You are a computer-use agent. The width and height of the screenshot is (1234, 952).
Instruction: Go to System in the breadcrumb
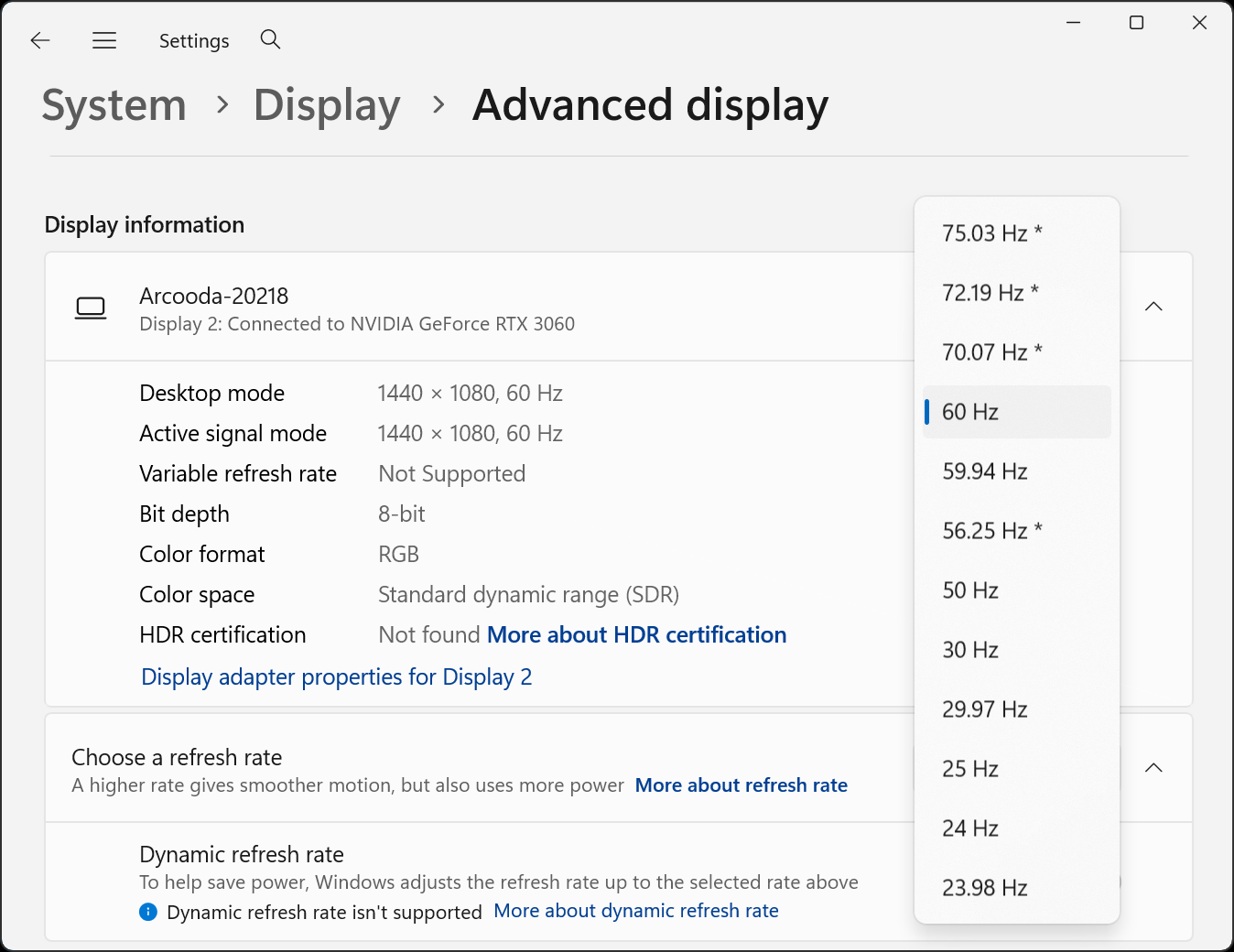[x=114, y=105]
